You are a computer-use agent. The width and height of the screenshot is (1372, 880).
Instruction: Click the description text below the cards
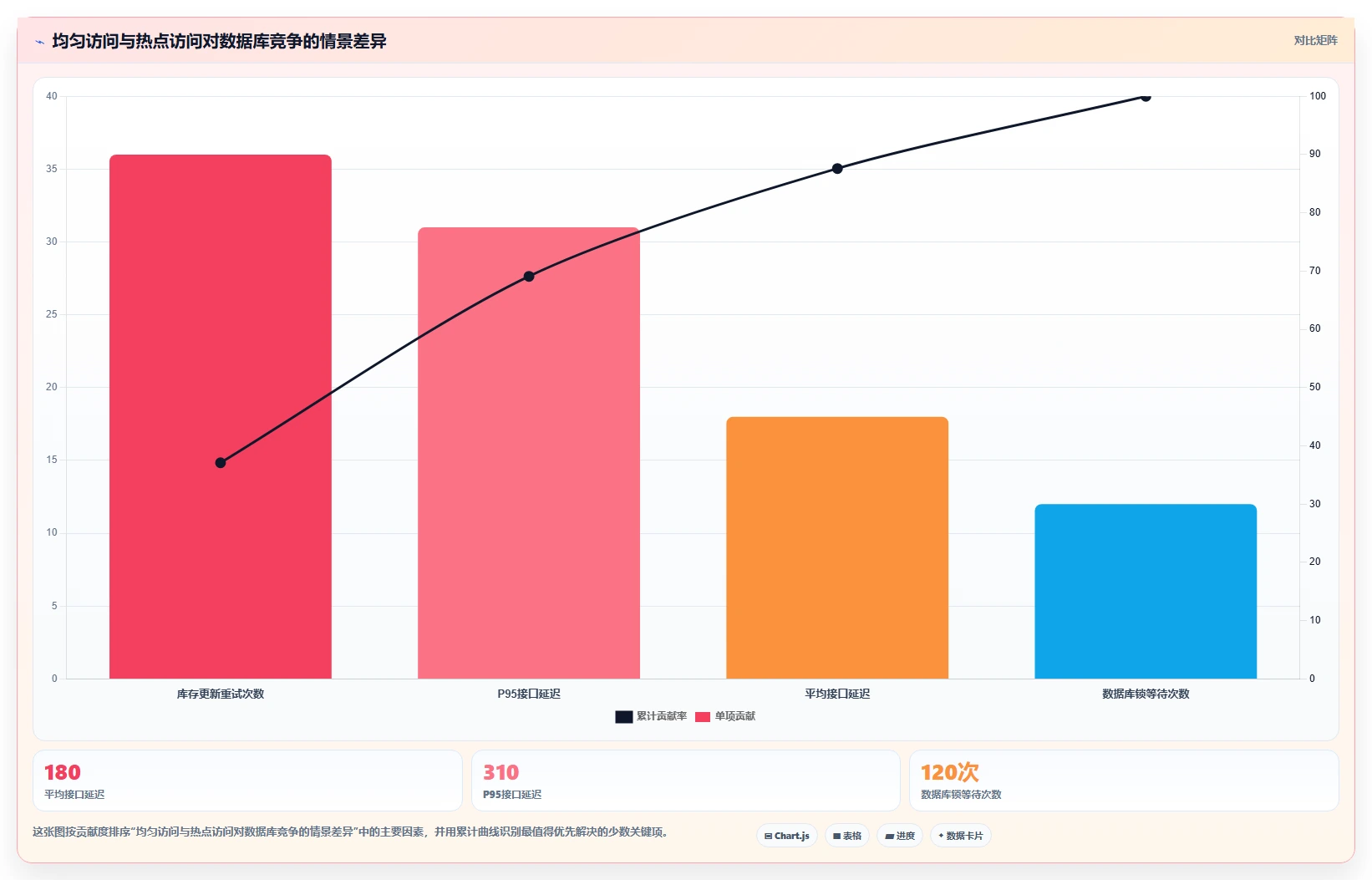(350, 832)
